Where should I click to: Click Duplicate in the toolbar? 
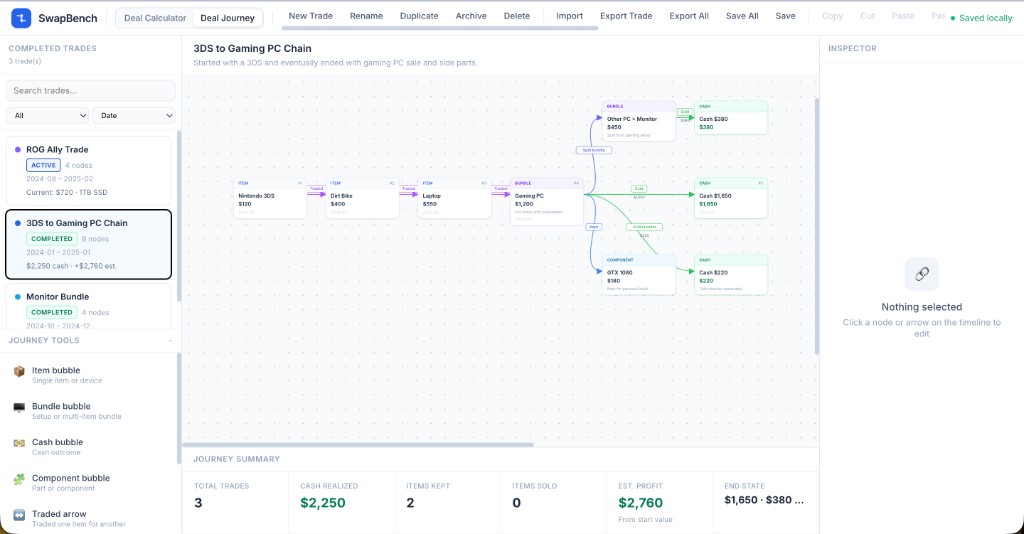tap(419, 16)
